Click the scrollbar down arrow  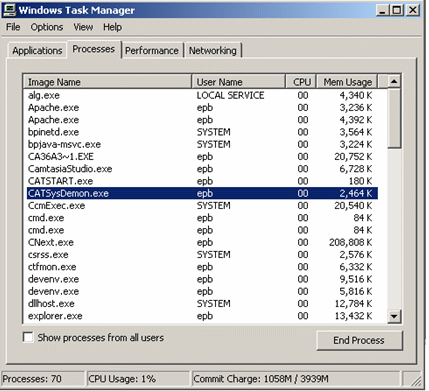pyautogui.click(x=394, y=316)
